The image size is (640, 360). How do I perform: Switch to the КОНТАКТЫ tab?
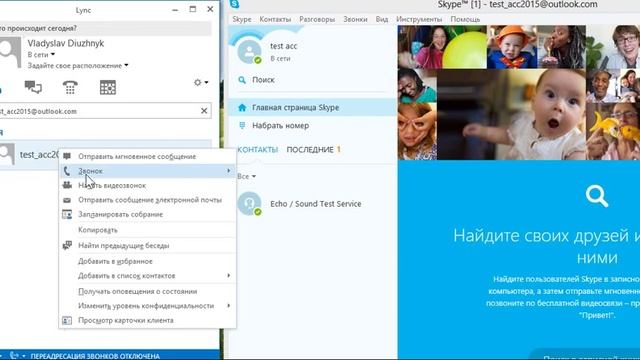(x=258, y=150)
